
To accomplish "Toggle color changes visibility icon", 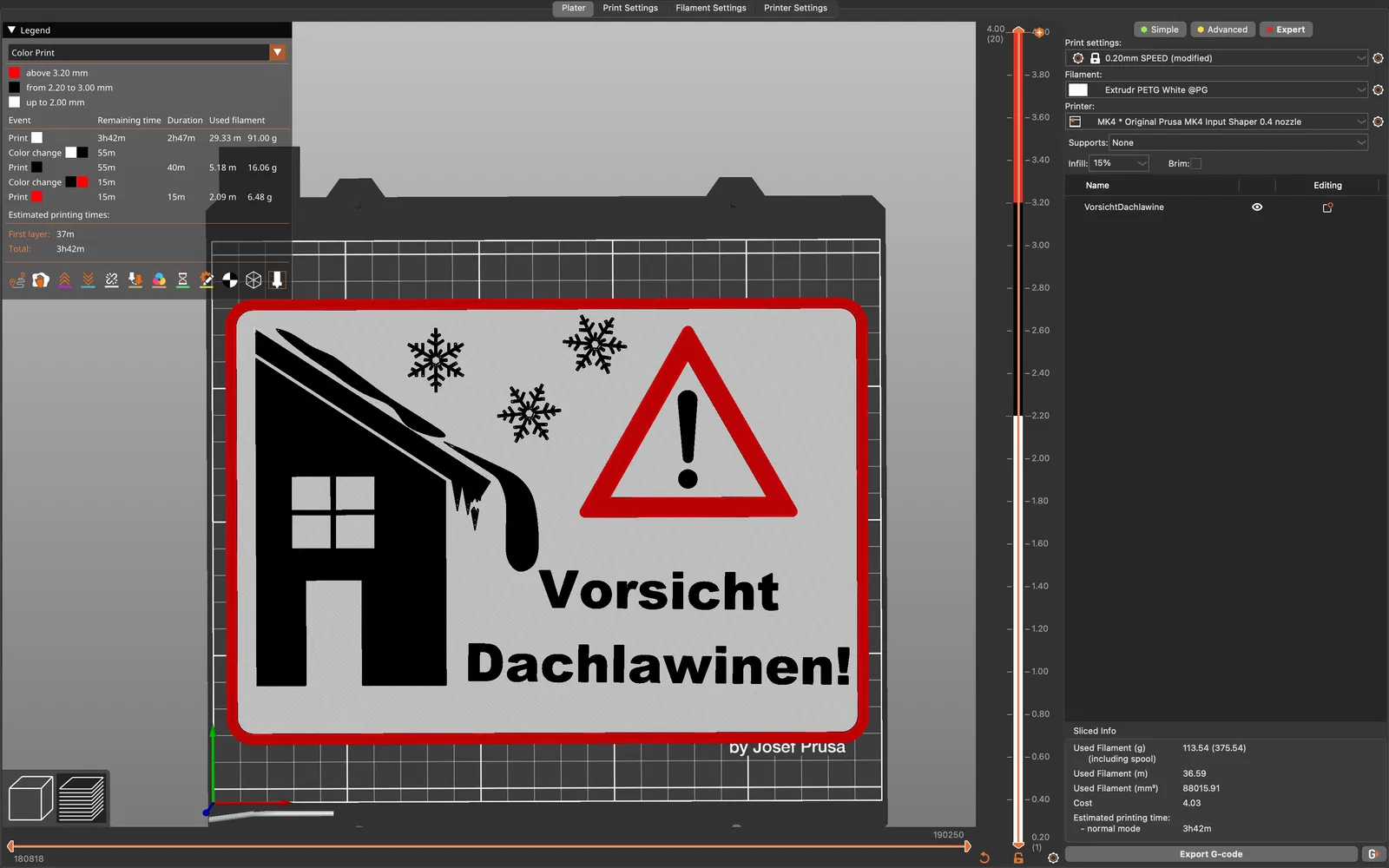I will [x=159, y=279].
